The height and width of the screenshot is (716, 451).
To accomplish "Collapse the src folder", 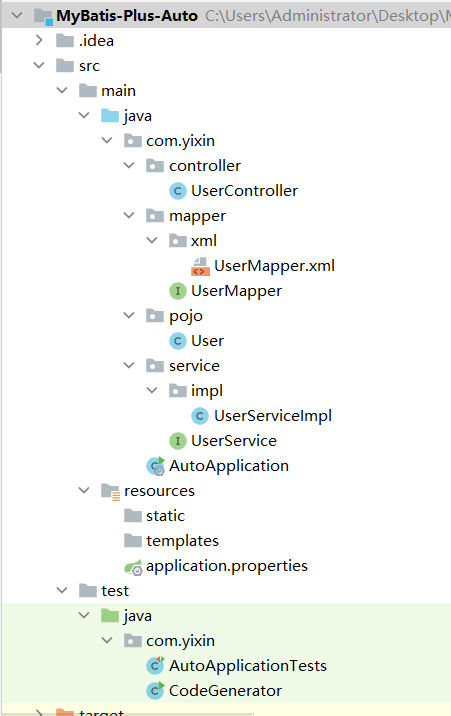I will [39, 65].
